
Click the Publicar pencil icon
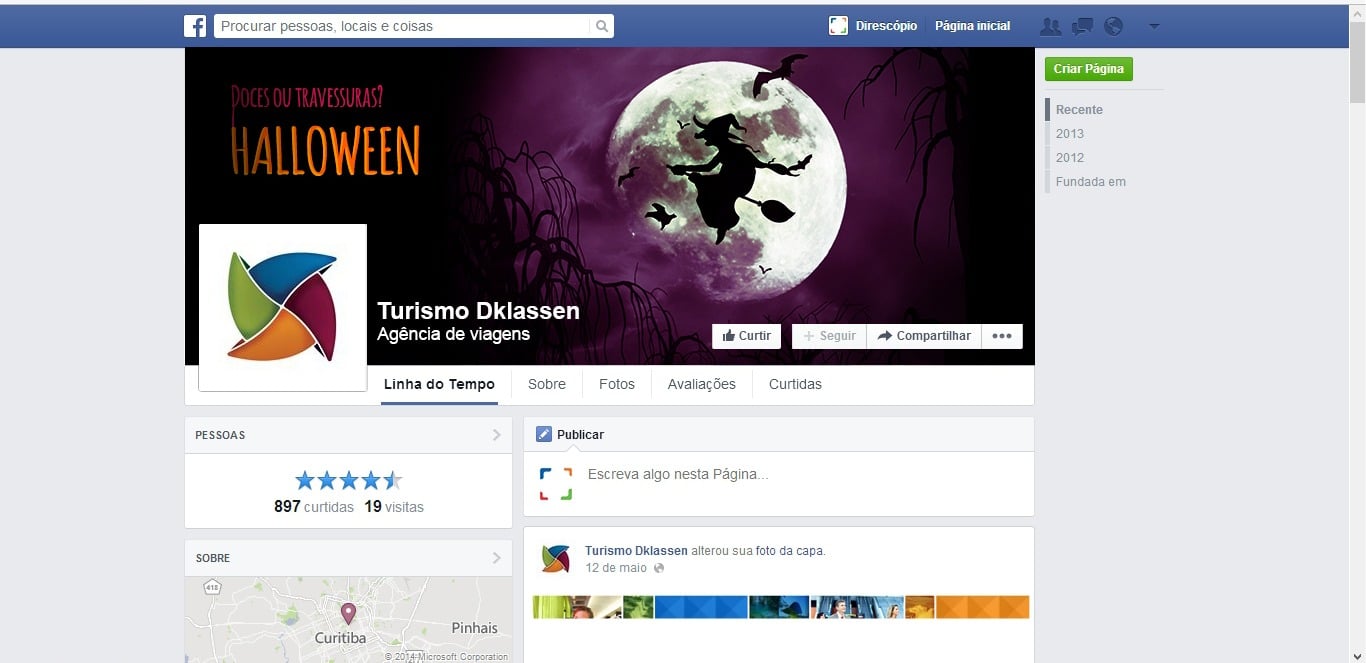tap(544, 434)
